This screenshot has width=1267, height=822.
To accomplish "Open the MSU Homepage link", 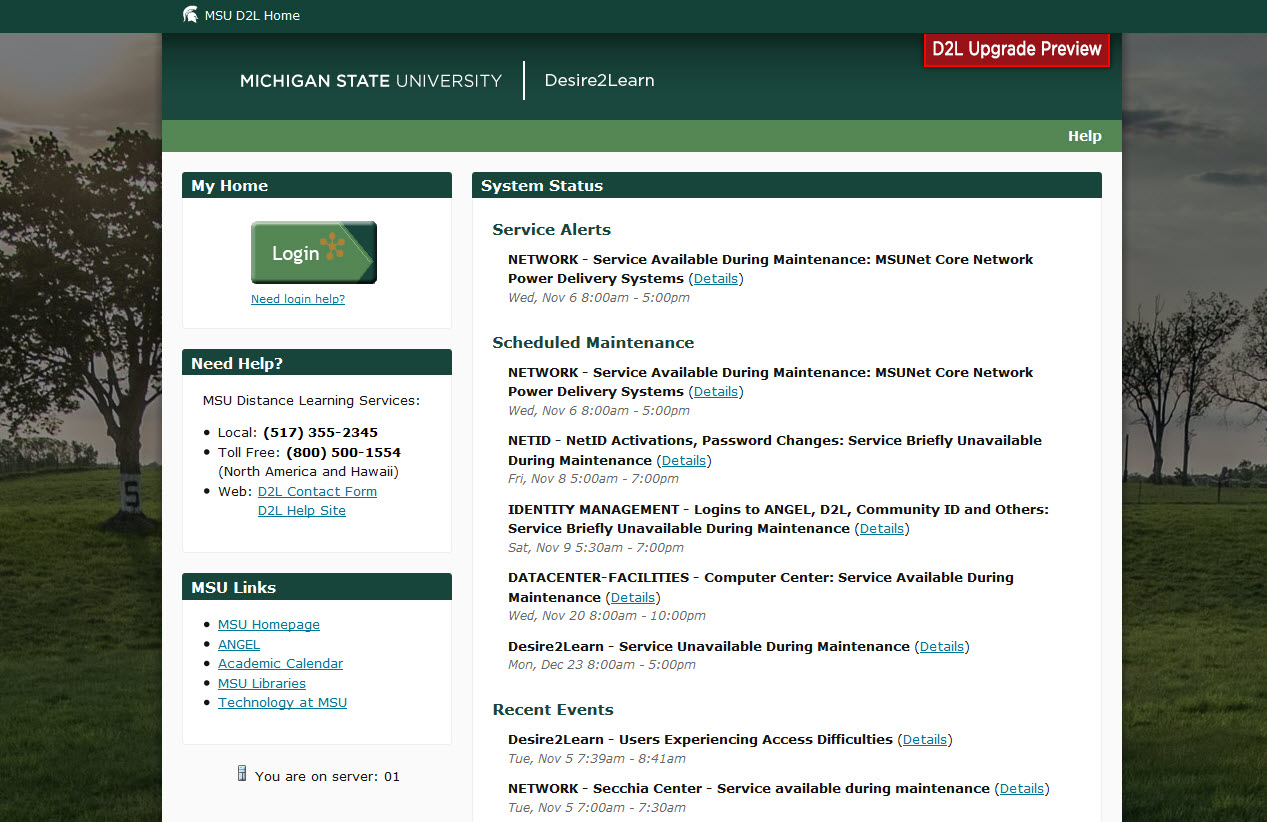I will click(268, 623).
